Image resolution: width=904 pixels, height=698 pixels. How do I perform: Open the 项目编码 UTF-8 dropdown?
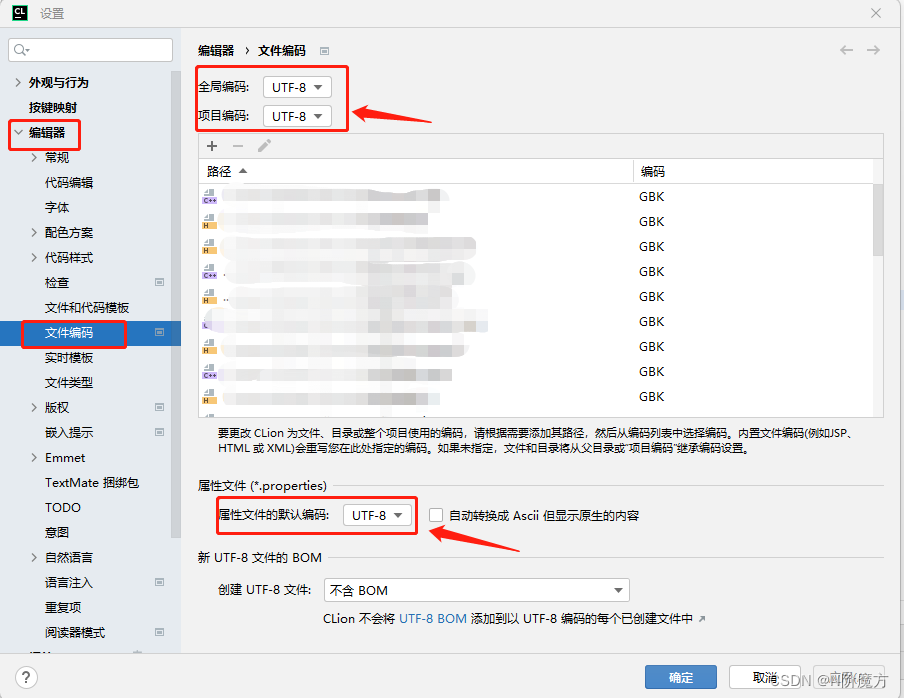coord(297,116)
